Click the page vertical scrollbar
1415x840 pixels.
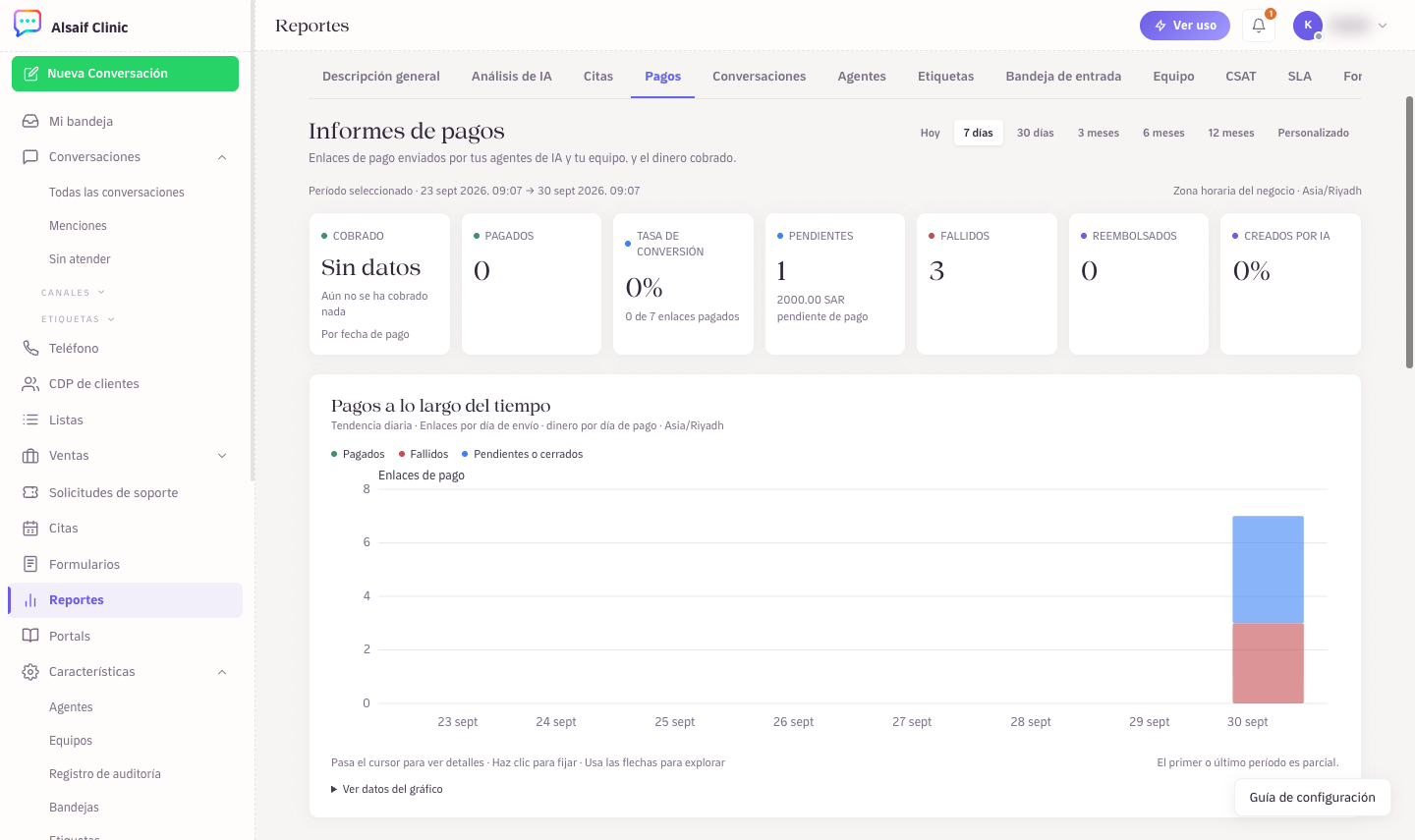(x=1409, y=232)
